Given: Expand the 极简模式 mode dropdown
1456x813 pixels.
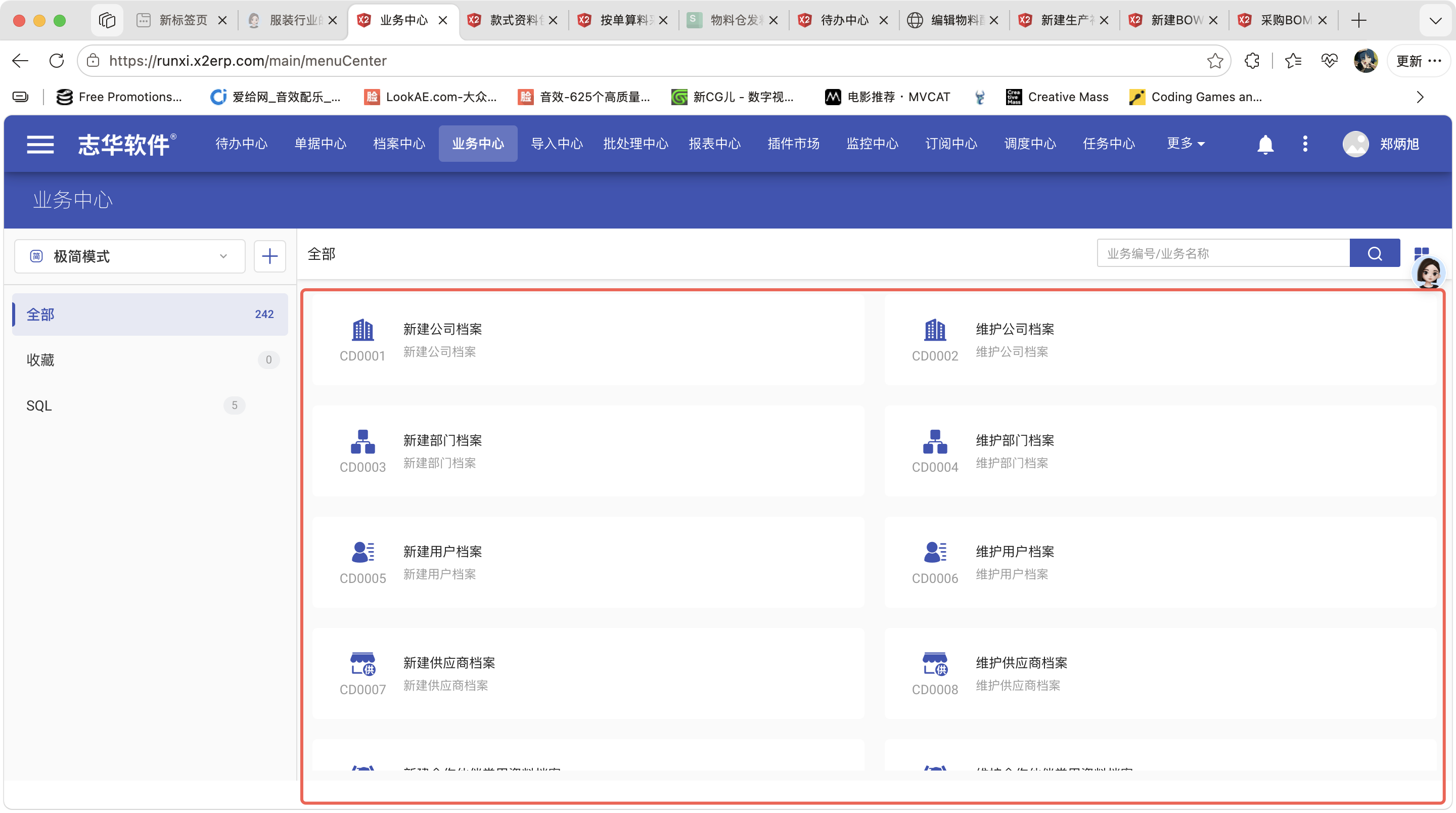Looking at the screenshot, I should (129, 257).
